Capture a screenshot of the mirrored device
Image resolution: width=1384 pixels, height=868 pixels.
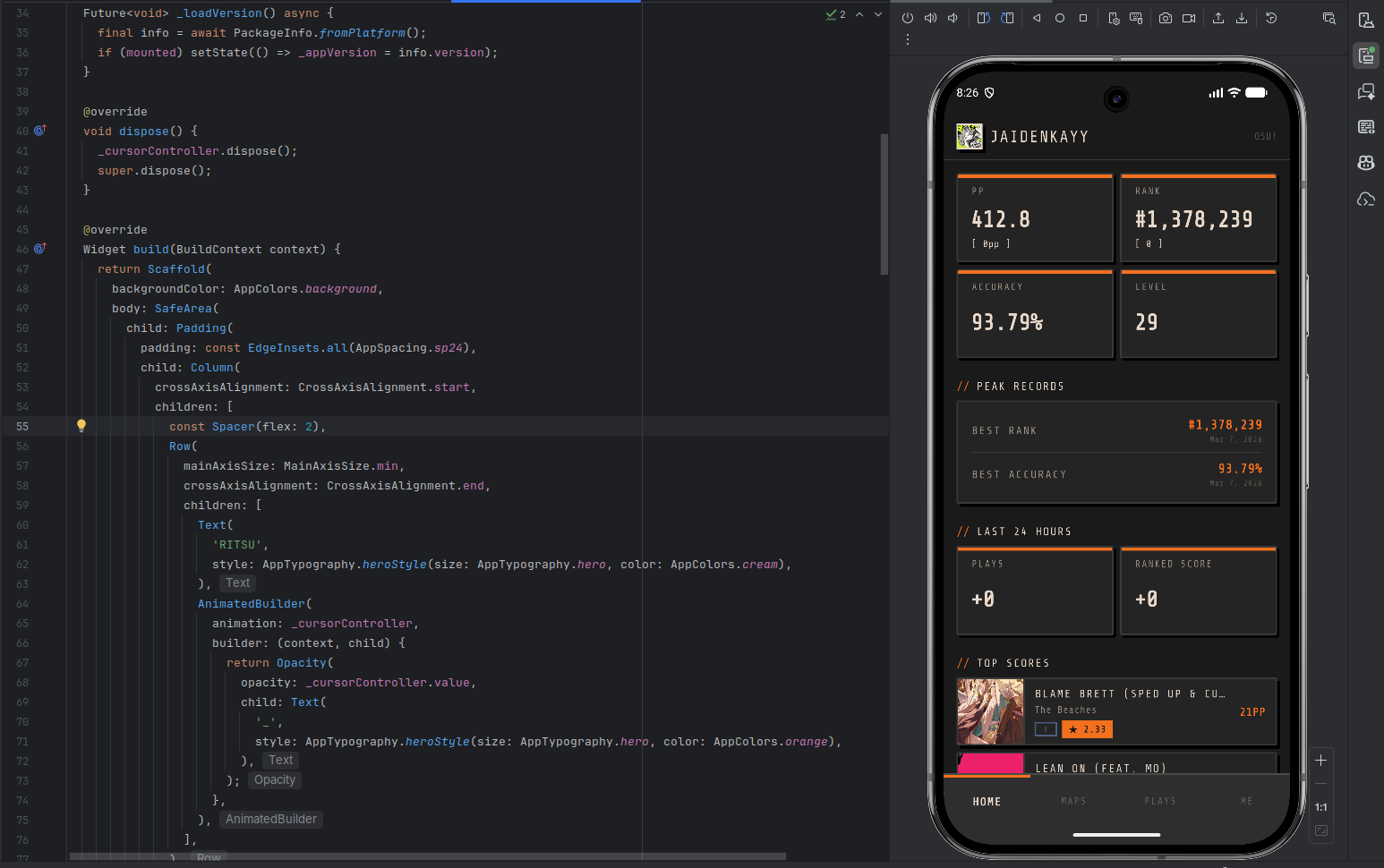1166,20
